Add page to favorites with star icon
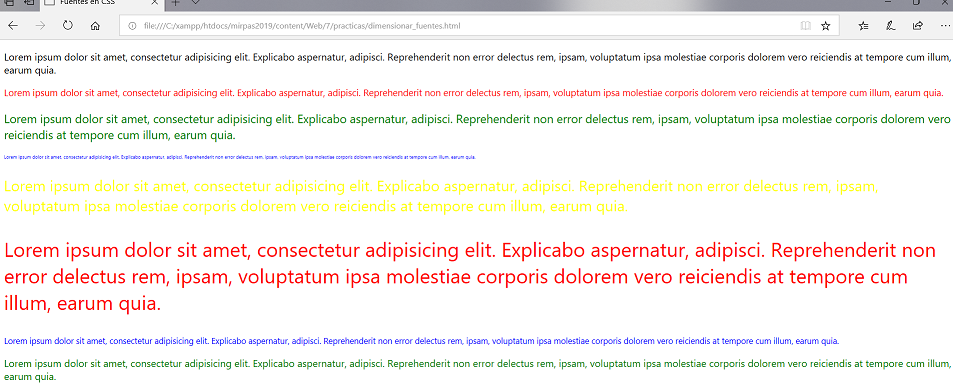This screenshot has width=953, height=392. point(825,26)
